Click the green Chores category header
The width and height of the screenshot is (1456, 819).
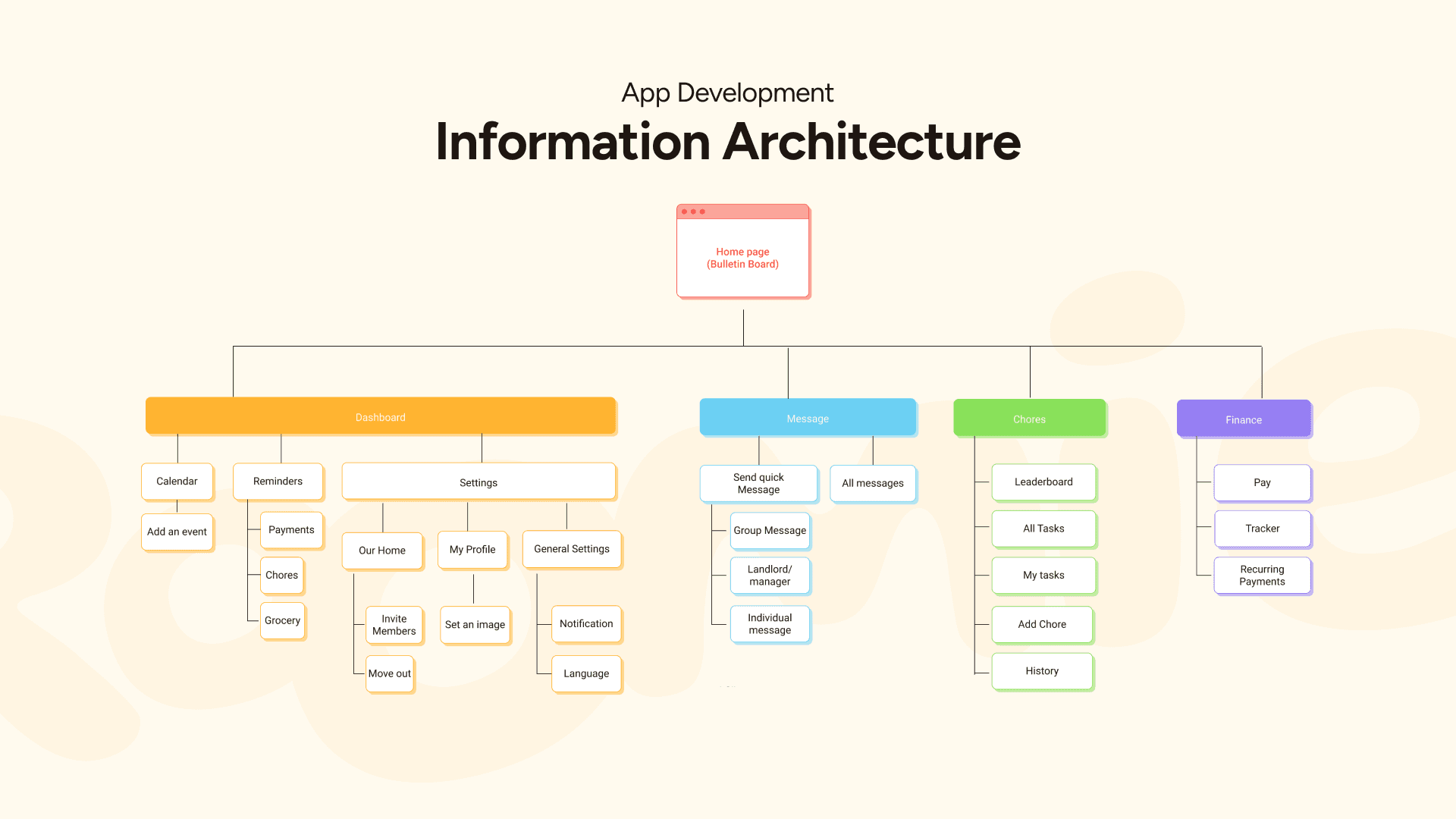coord(1029,419)
